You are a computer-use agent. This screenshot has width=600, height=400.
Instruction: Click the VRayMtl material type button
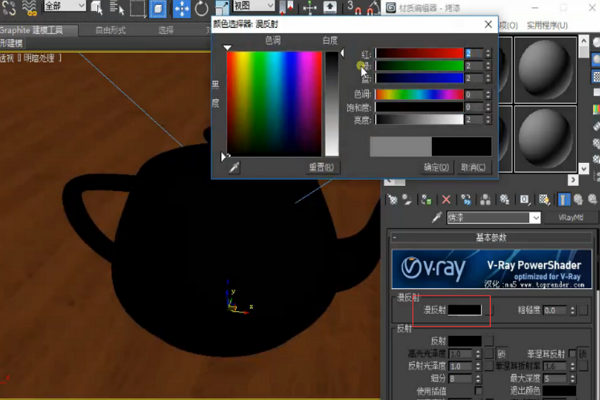point(571,218)
